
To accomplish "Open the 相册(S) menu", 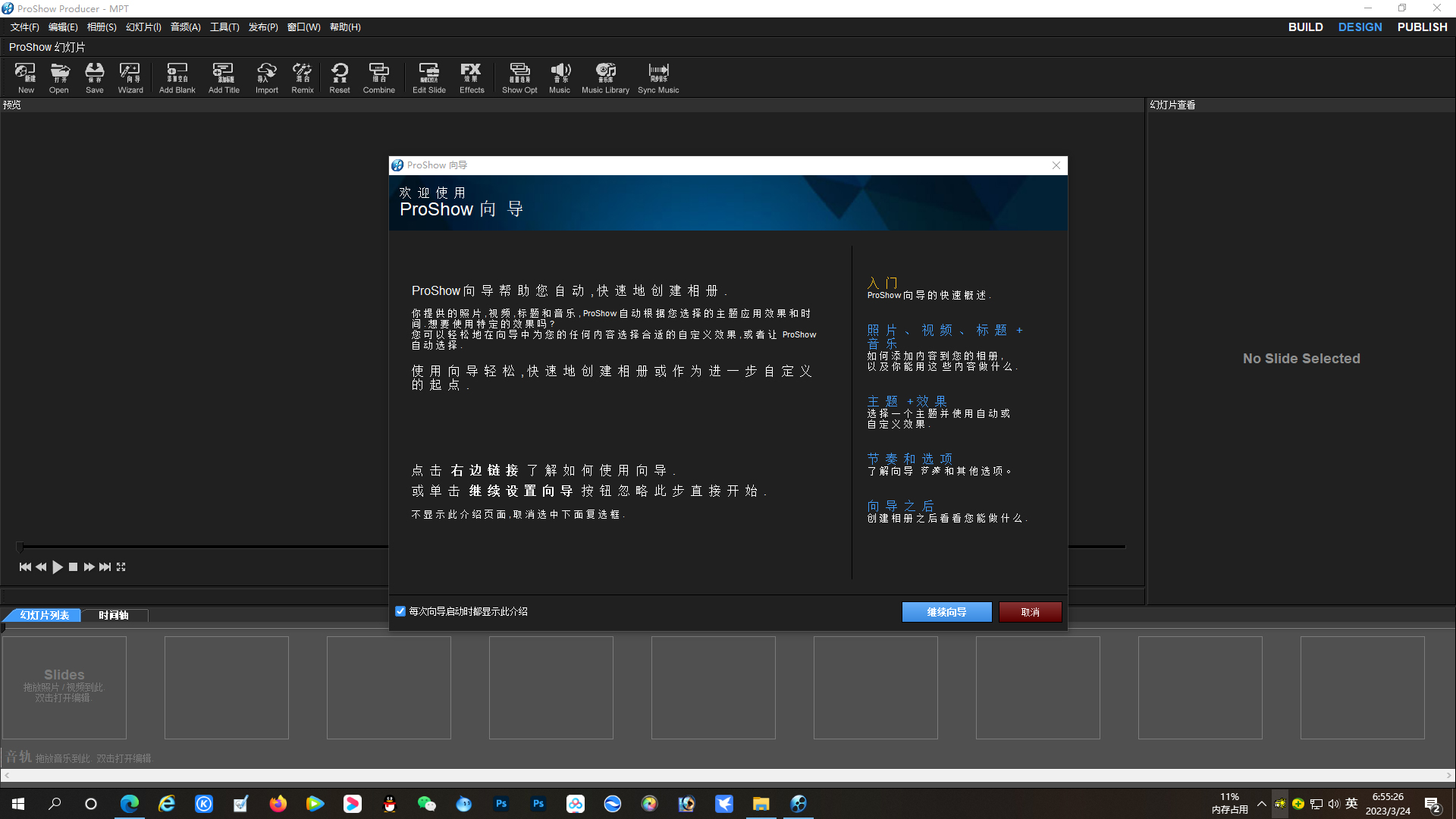I will tap(102, 27).
